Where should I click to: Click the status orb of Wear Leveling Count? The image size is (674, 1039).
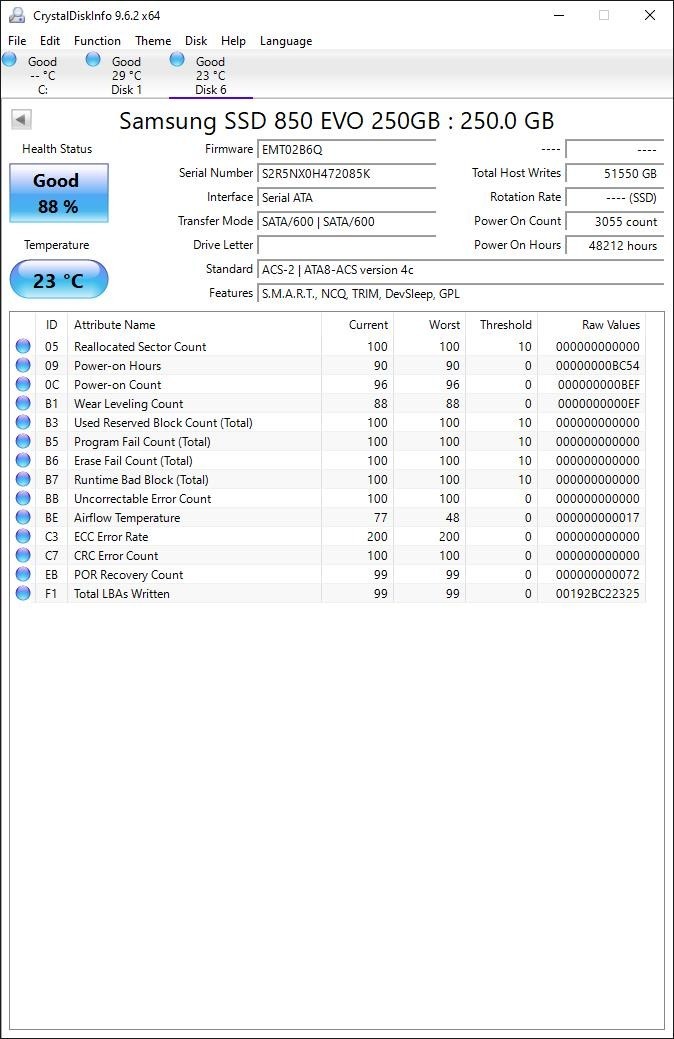click(23, 403)
